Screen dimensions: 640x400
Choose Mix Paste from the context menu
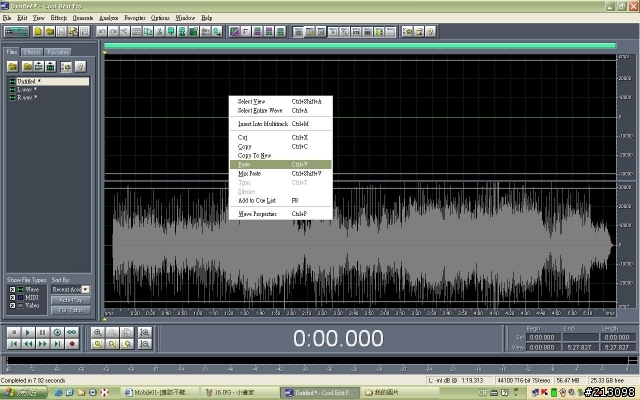[x=281, y=173]
